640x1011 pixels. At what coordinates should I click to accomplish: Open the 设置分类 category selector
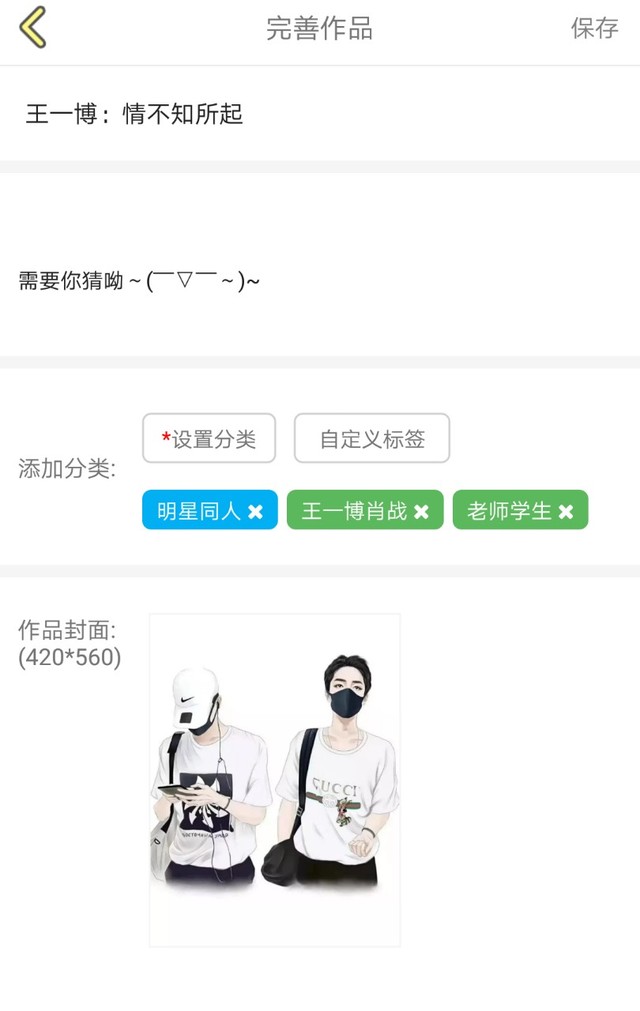tap(209, 438)
